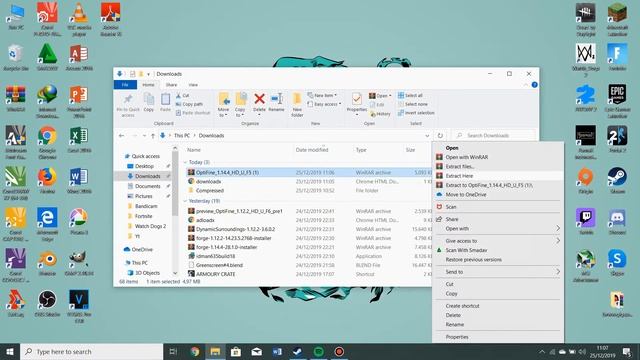The image size is (640, 360).
Task: Expand the New item dropdown
Action: pyautogui.click(x=322, y=95)
